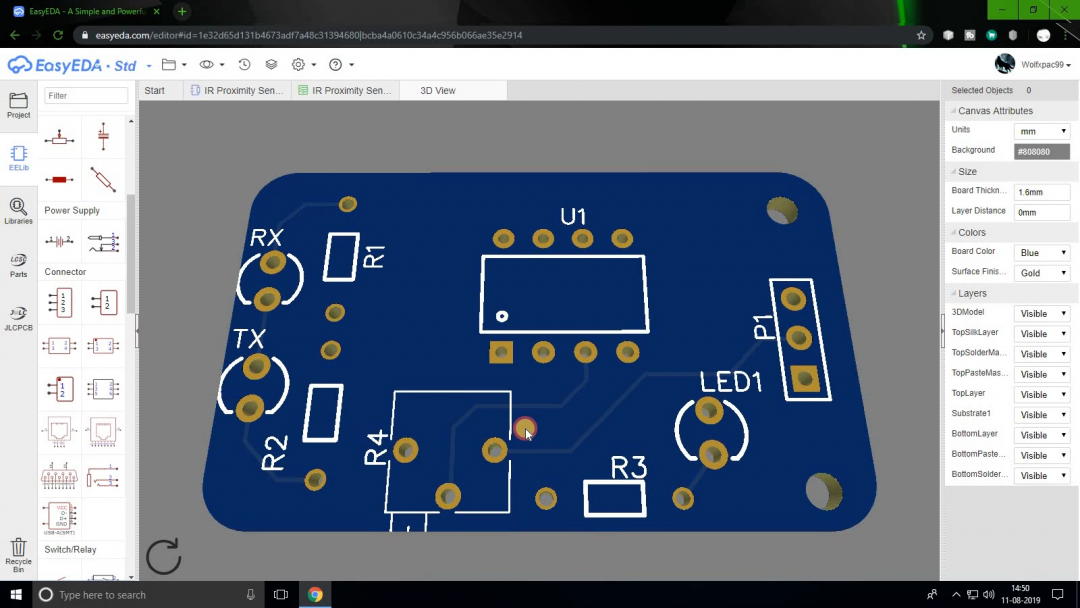Click the Wolfxpac99 account name
Image resolution: width=1080 pixels, height=608 pixels.
tap(1042, 63)
